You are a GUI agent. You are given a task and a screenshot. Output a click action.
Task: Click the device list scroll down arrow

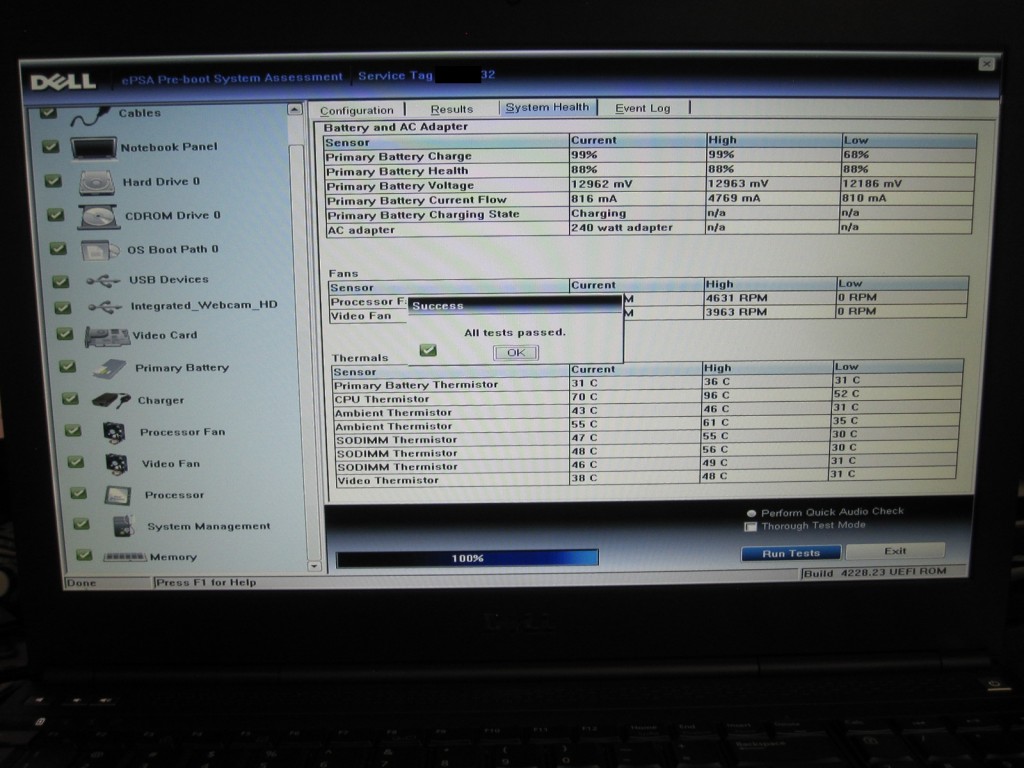(314, 566)
